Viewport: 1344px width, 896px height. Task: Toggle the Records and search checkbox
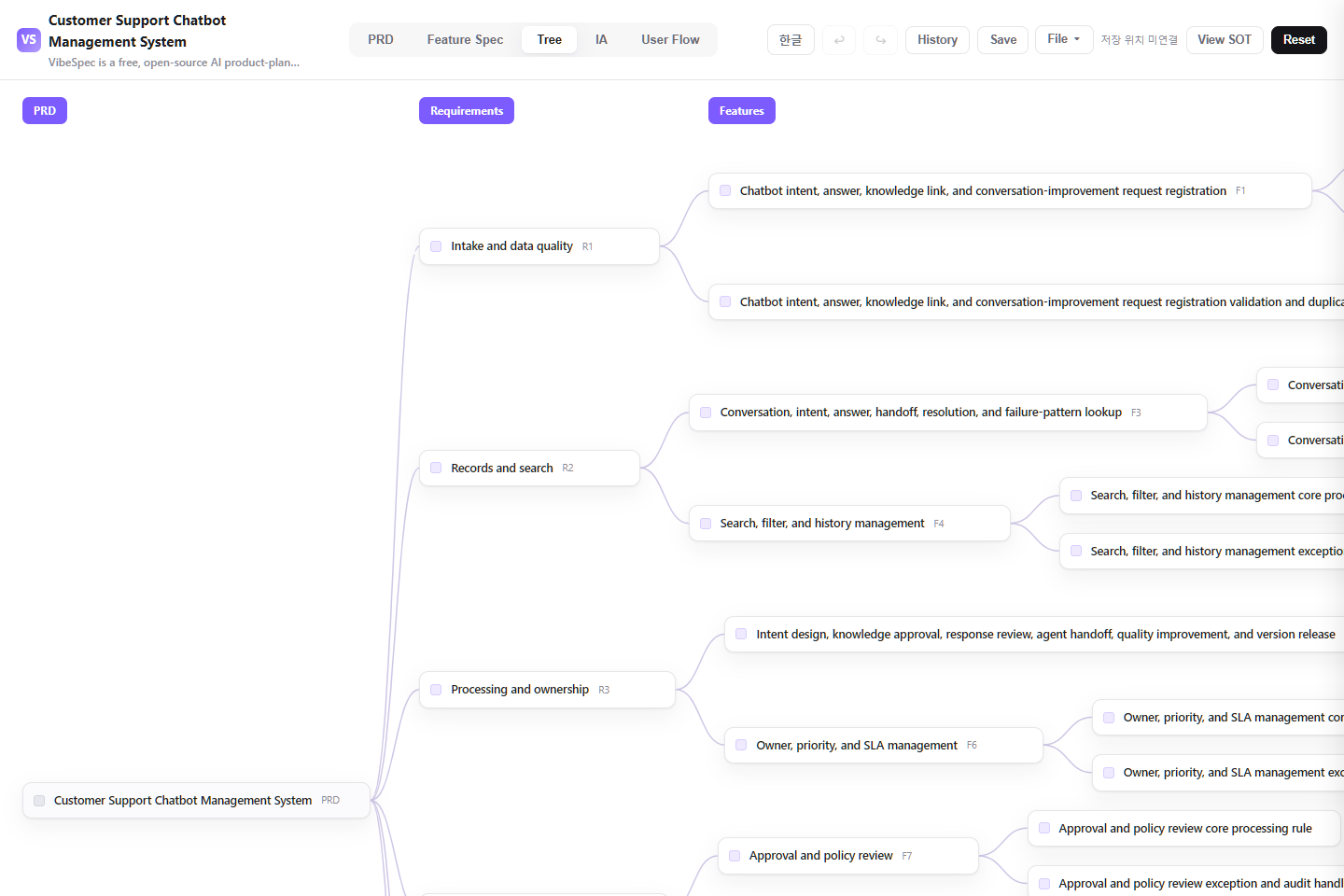click(436, 468)
